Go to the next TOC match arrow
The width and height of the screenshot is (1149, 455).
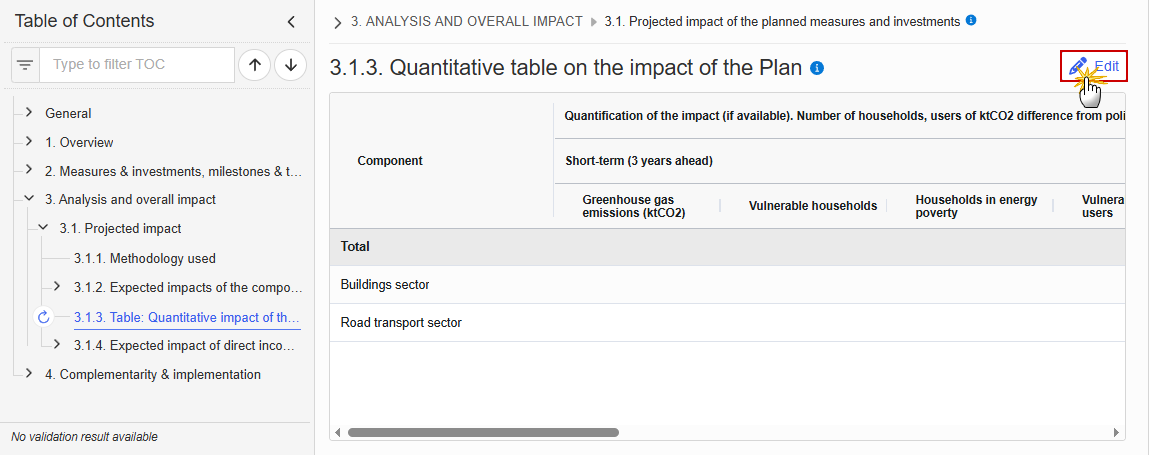pyautogui.click(x=291, y=65)
